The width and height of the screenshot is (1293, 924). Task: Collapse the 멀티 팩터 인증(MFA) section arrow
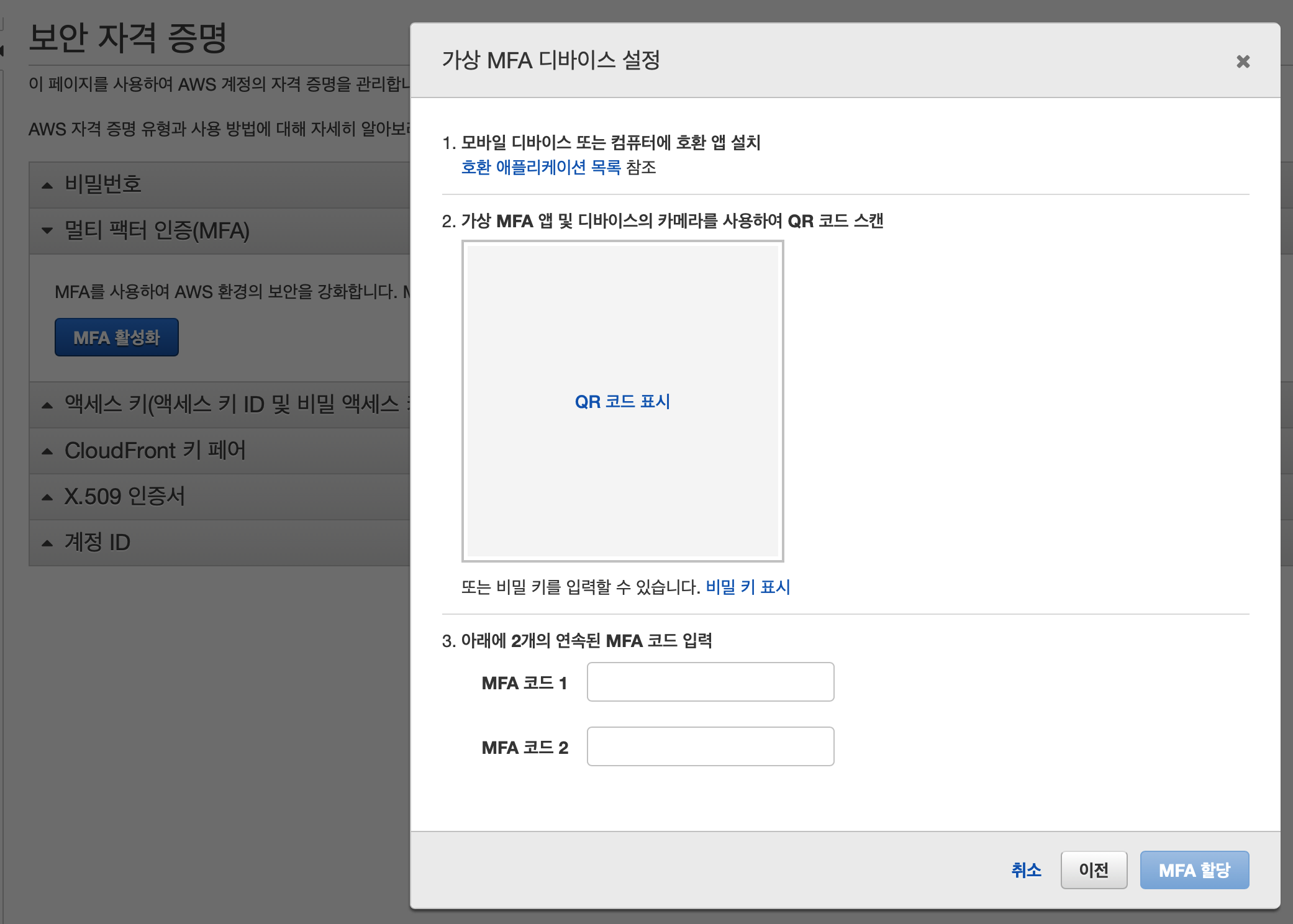[47, 231]
